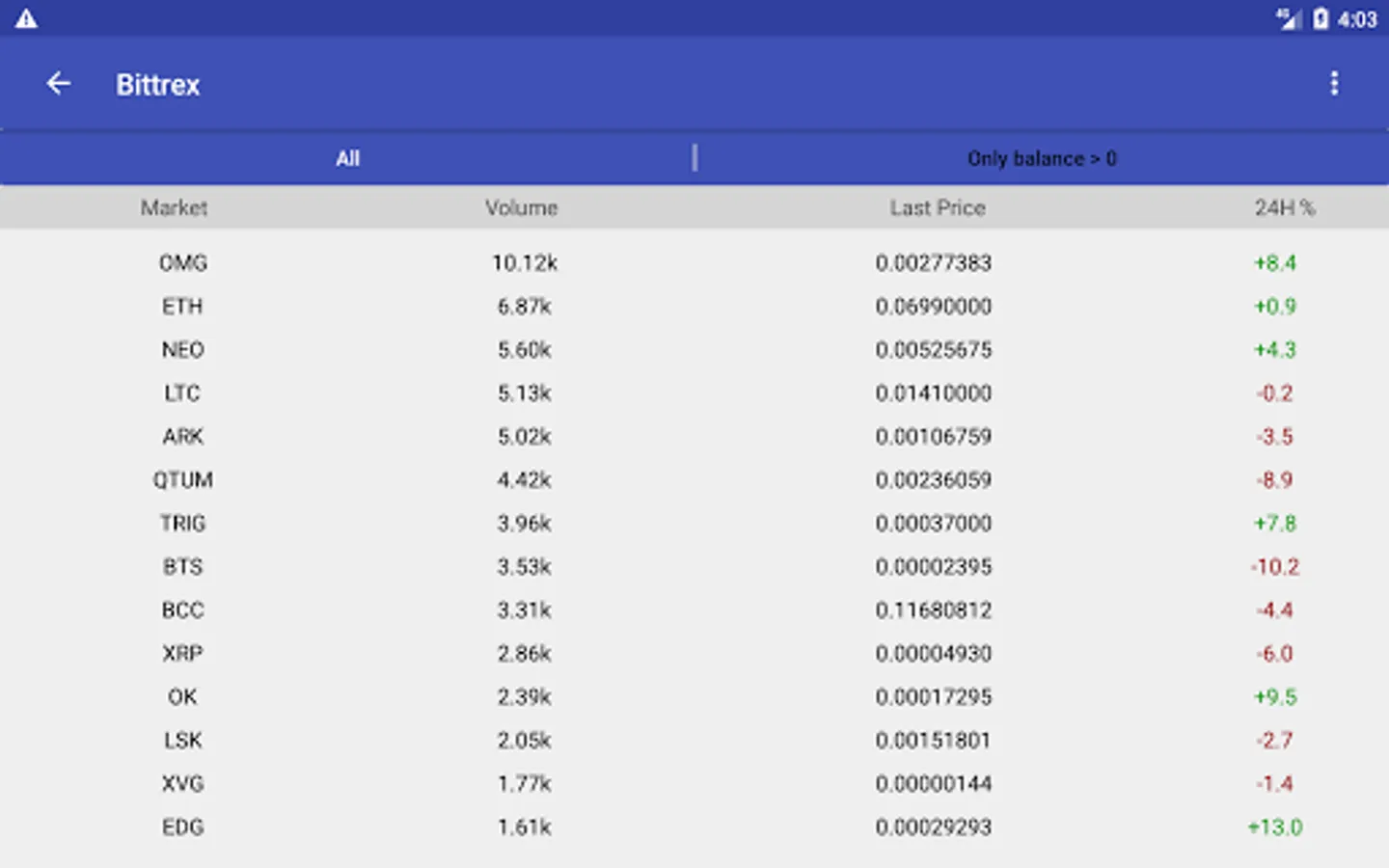Click last price 0.06990000
1389x868 pixels.
(934, 306)
